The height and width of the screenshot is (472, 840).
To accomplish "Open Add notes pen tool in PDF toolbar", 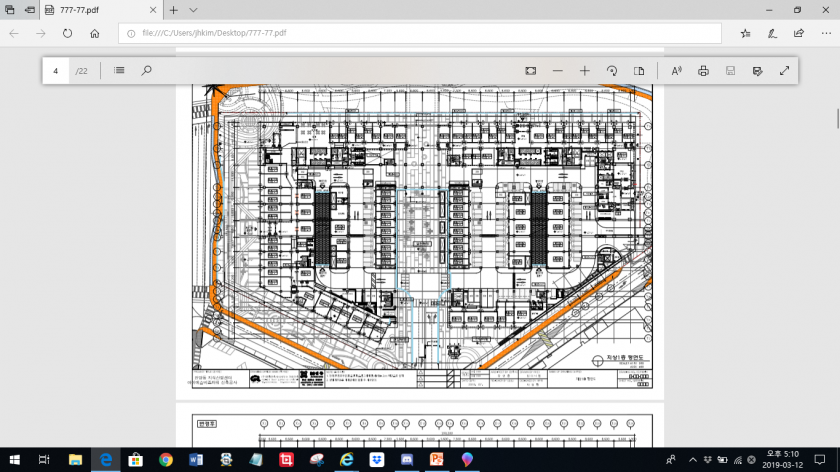I will coord(758,71).
